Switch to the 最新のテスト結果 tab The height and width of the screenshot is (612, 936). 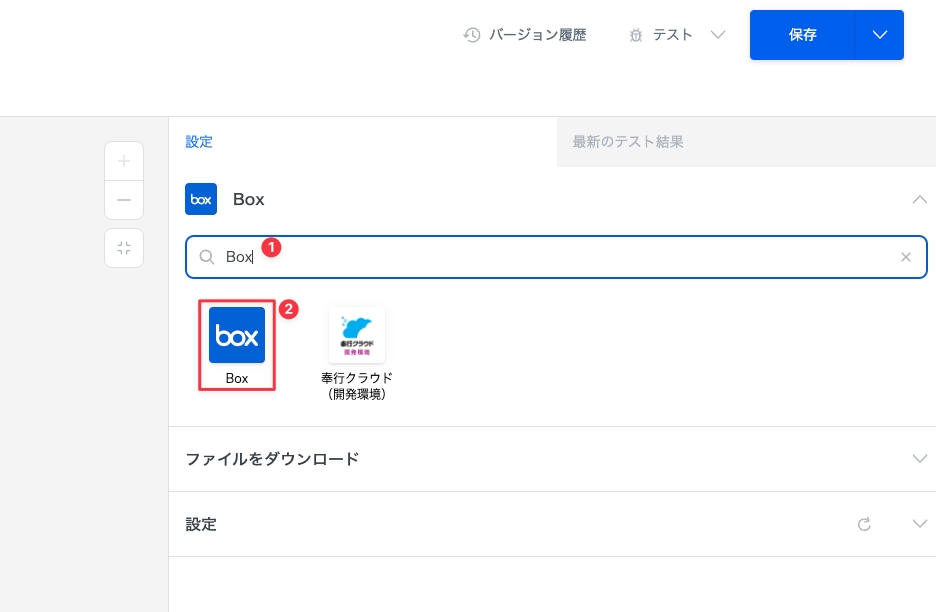click(628, 142)
